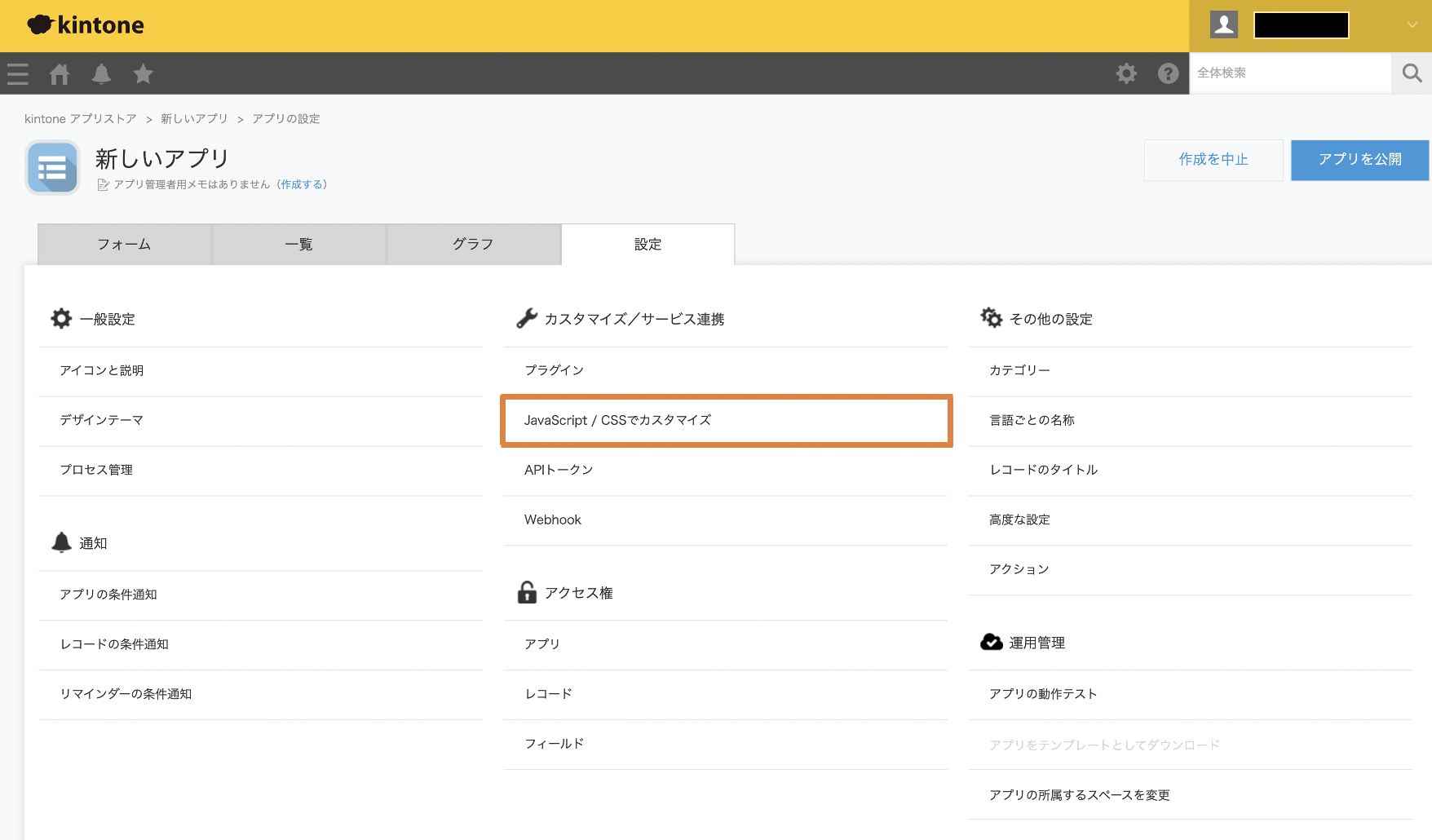
Task: Click the wrench icon beside カスタマイズ／サービス連携
Action: pyautogui.click(x=526, y=318)
